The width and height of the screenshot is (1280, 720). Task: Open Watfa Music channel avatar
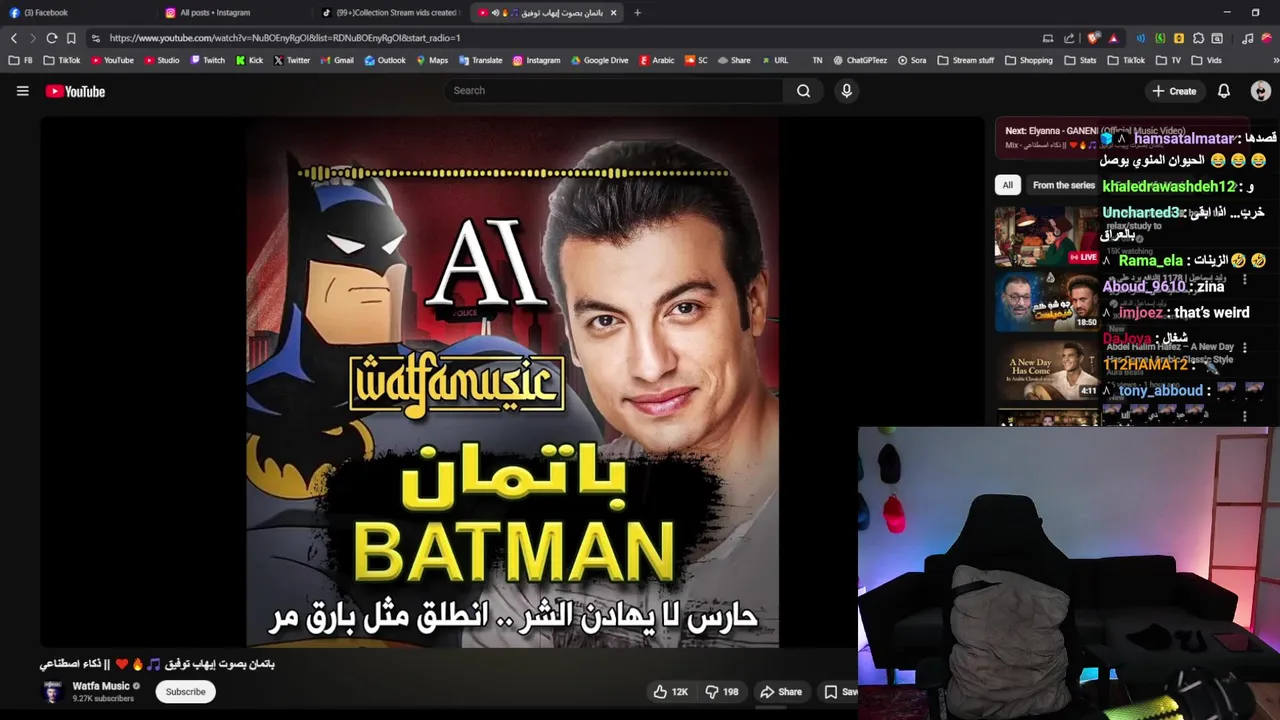[x=52, y=692]
